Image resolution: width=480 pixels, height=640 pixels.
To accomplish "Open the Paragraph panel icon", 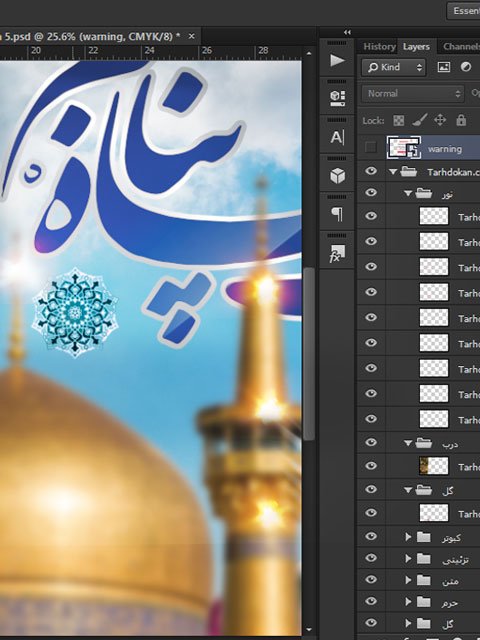I will pos(337,214).
